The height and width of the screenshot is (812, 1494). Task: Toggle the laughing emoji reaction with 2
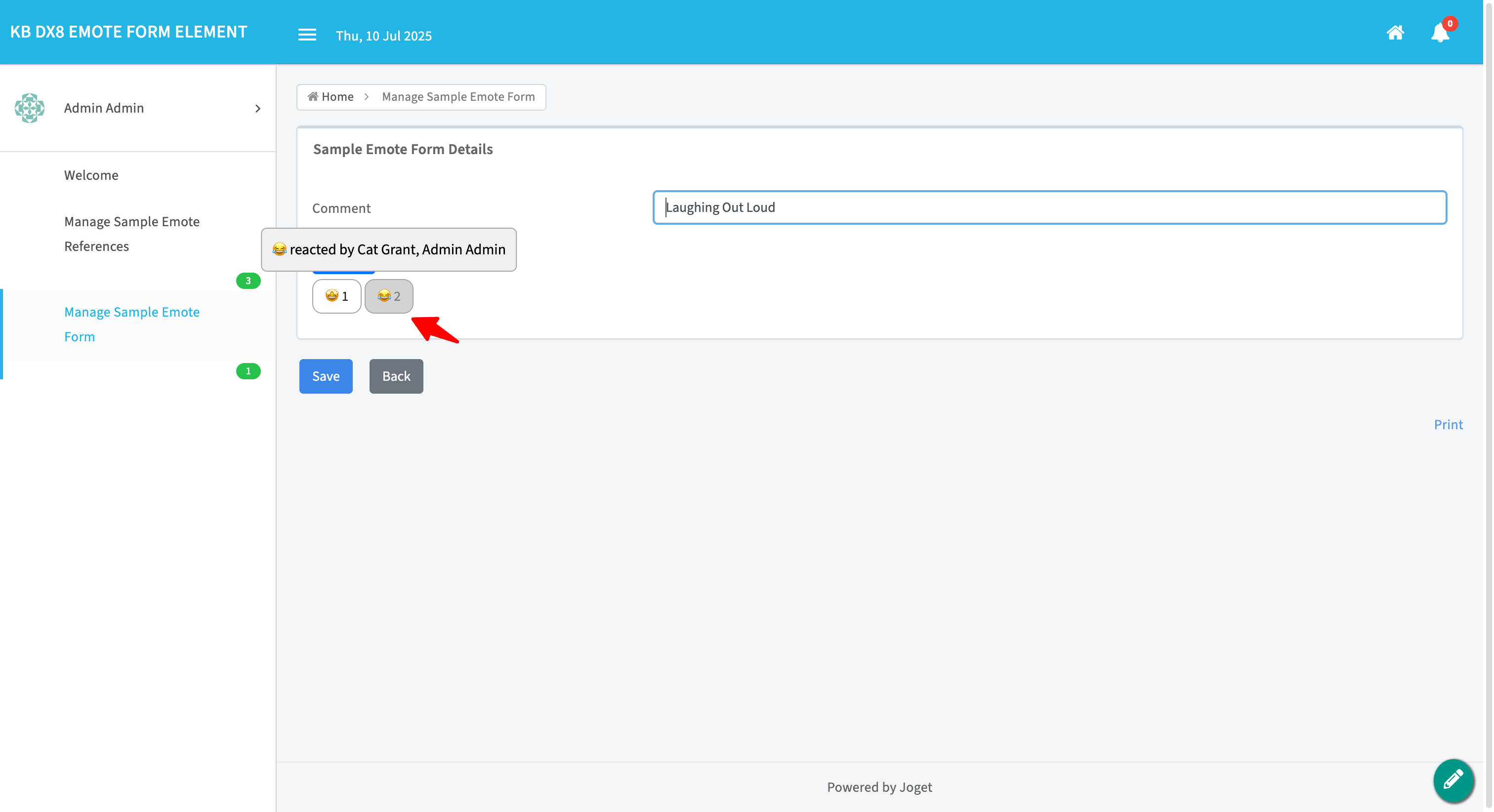point(389,296)
